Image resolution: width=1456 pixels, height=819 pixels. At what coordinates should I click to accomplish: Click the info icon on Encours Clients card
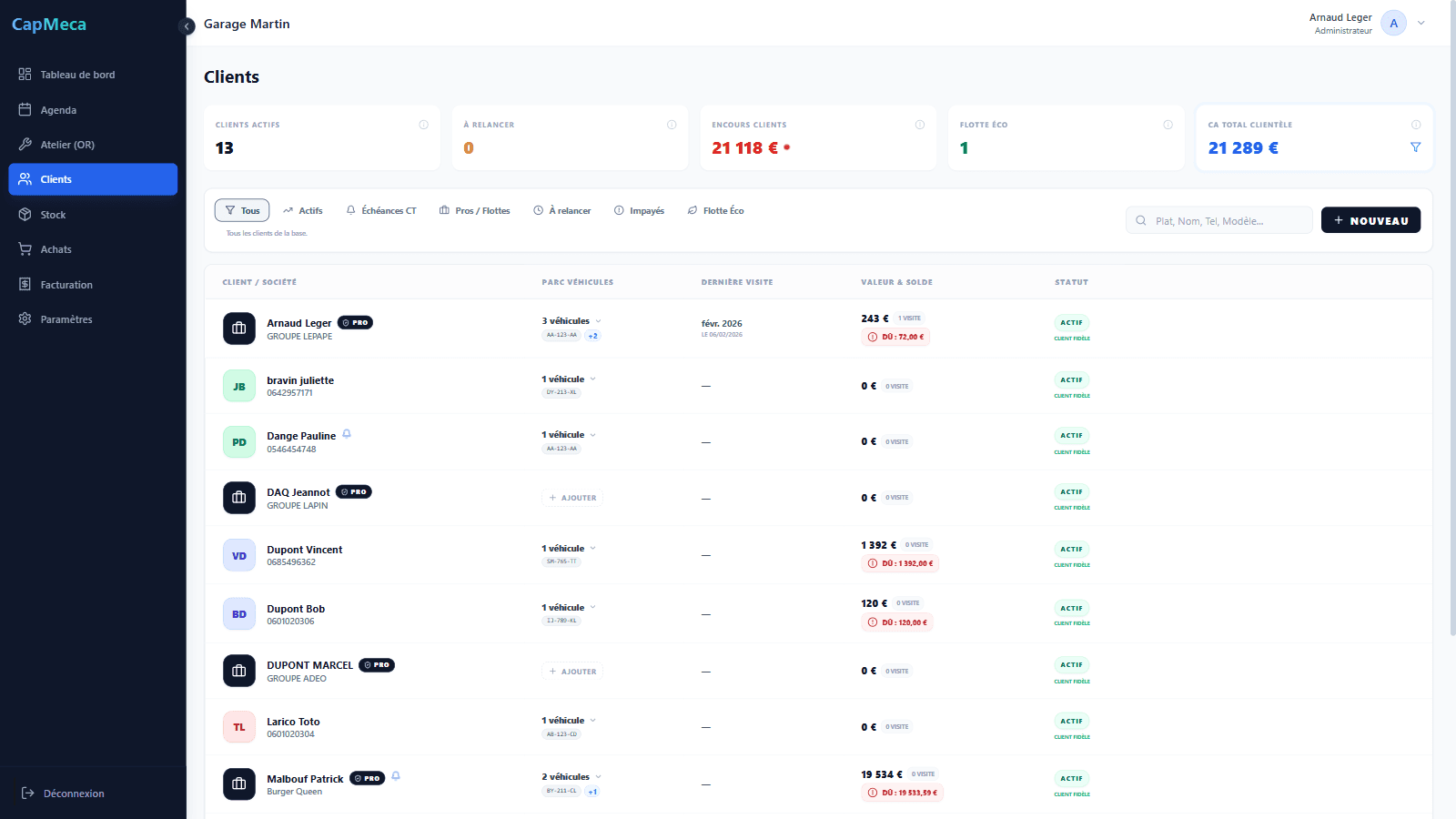pyautogui.click(x=920, y=125)
